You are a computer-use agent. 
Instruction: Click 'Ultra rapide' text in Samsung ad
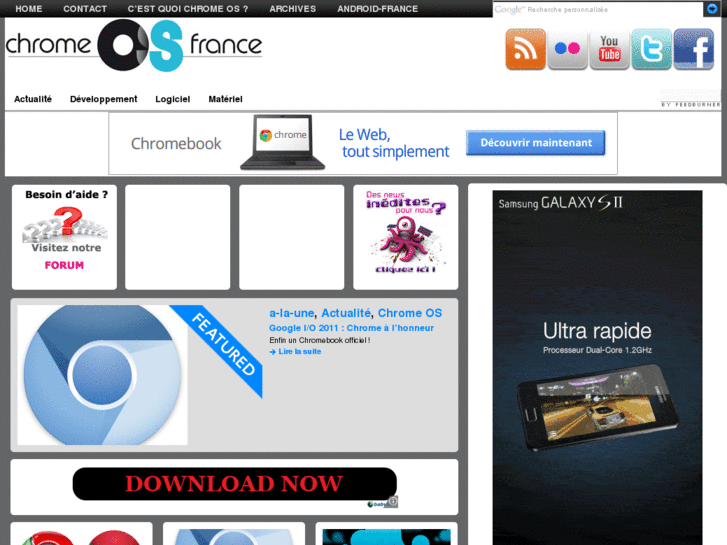pyautogui.click(x=597, y=331)
